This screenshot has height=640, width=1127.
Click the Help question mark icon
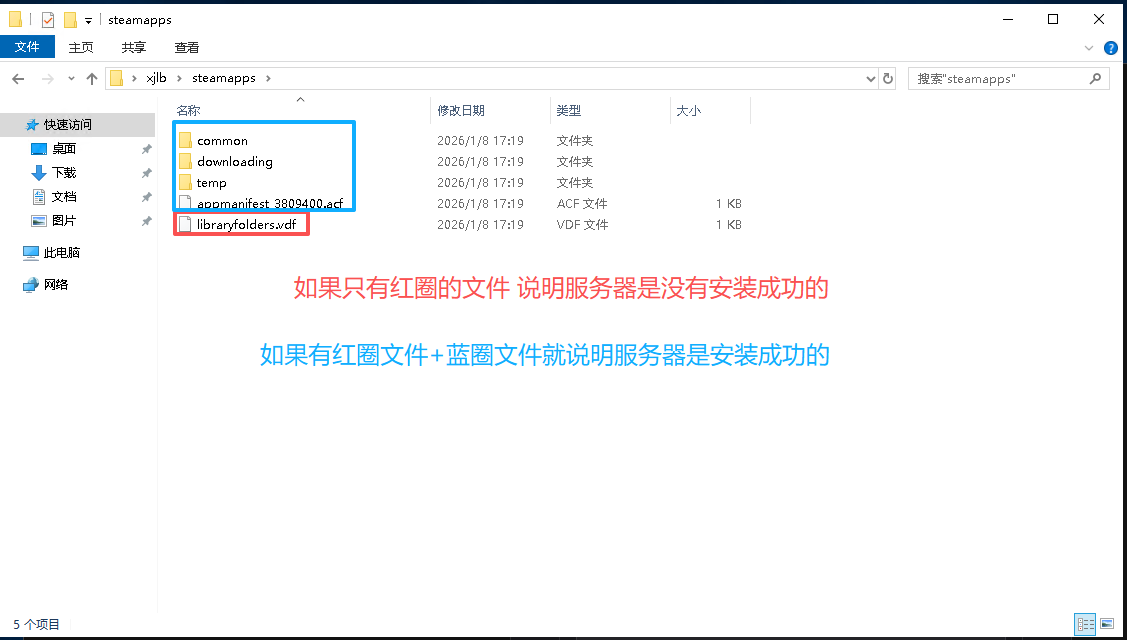[x=1110, y=47]
